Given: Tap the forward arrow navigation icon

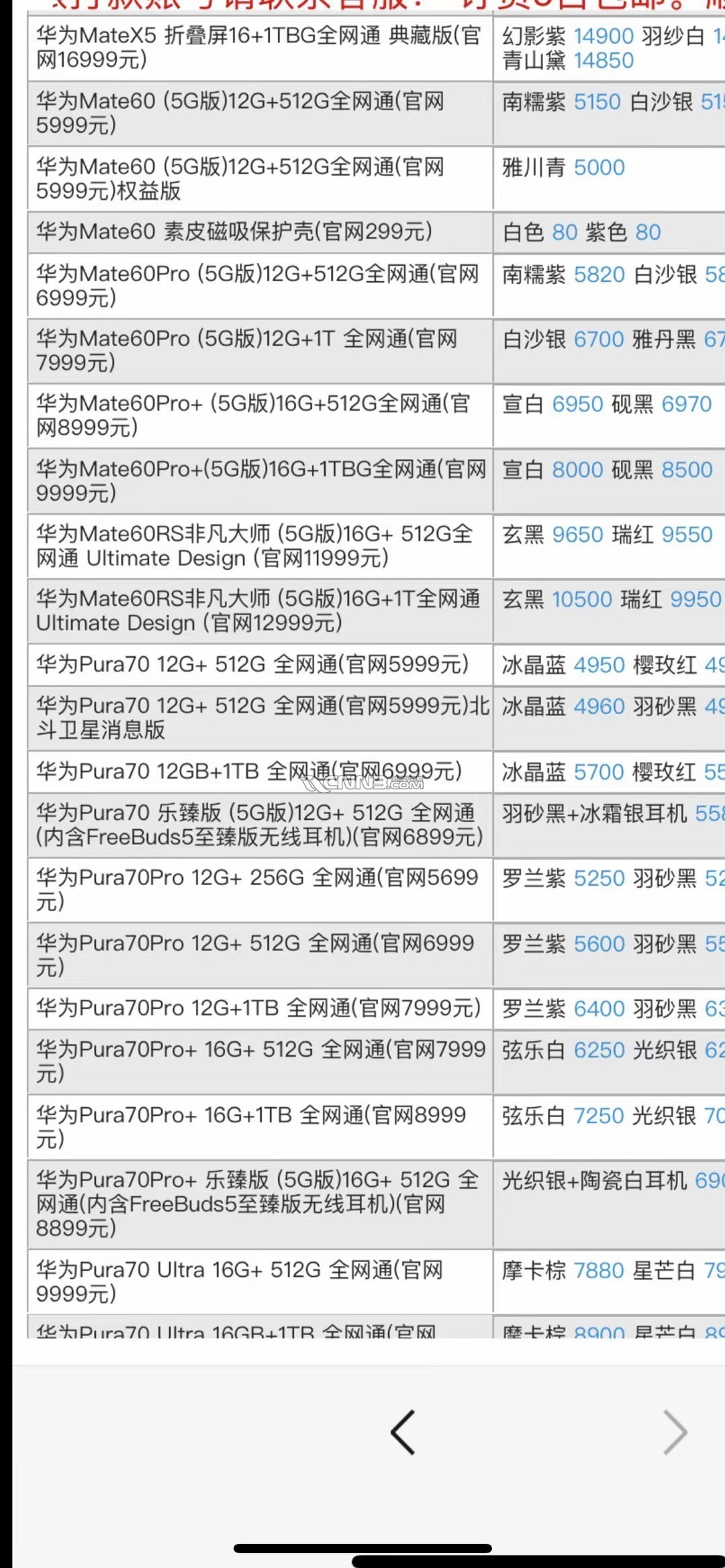Looking at the screenshot, I should pos(675,1432).
